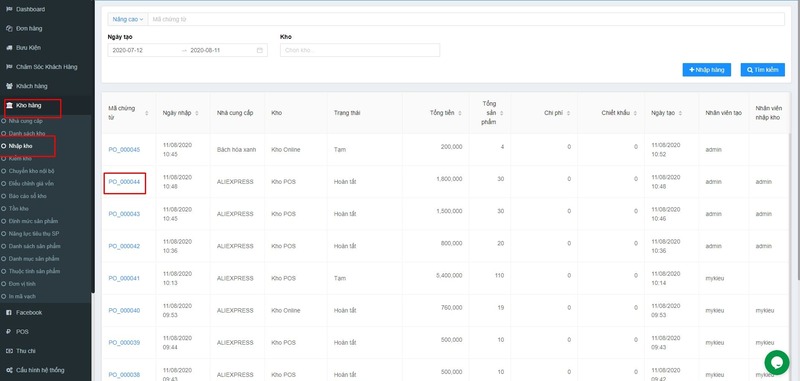Sort by Tổng tiền column arrows
Image resolution: width=800 pixels, height=381 pixels.
coord(460,113)
